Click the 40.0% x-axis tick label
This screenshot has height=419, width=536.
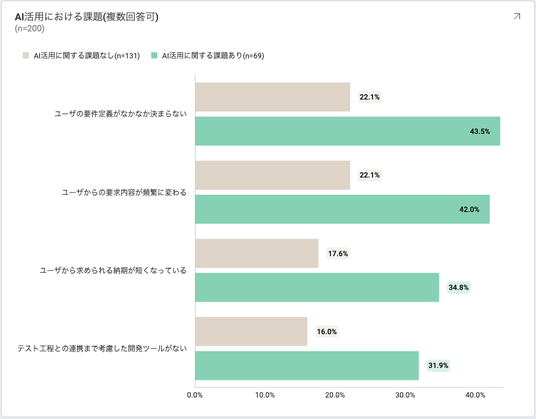(475, 395)
